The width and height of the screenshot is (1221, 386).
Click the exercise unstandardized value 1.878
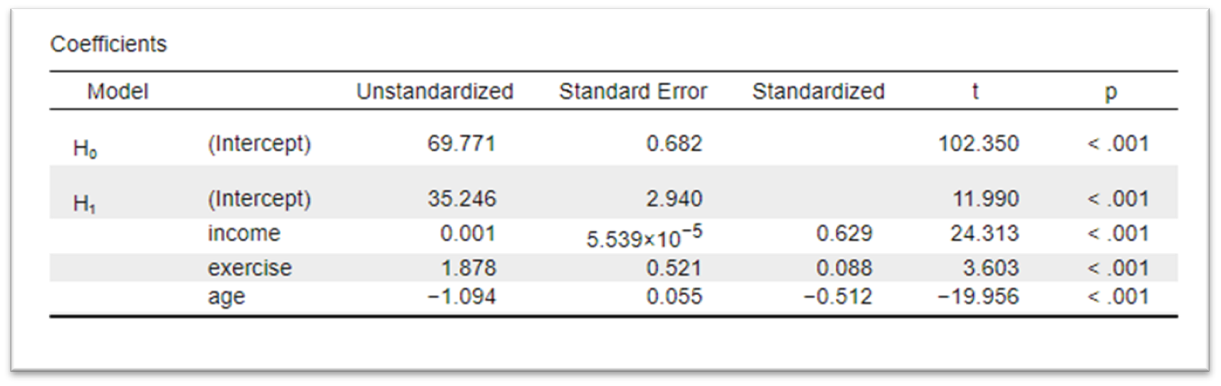(x=468, y=268)
